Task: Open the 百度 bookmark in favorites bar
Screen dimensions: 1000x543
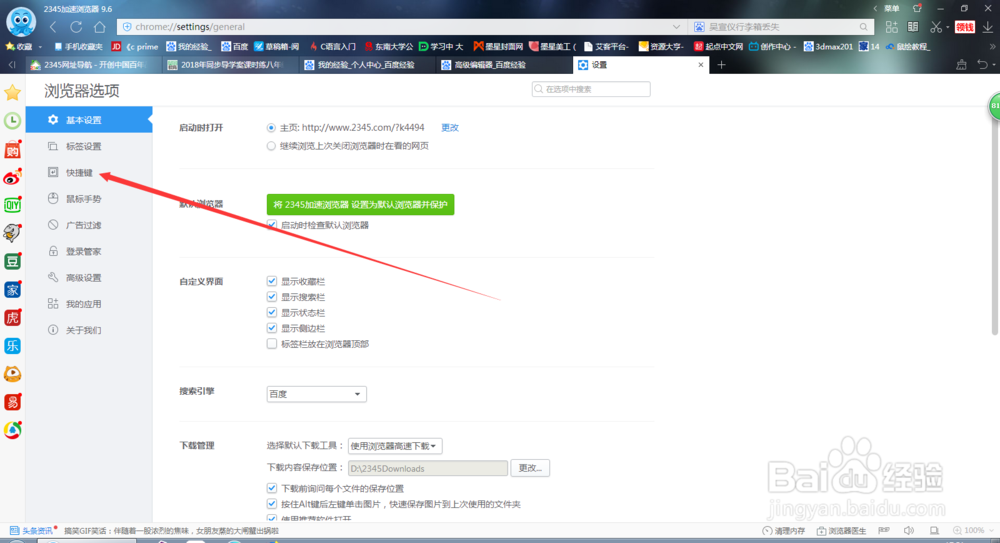Action: (x=235, y=47)
